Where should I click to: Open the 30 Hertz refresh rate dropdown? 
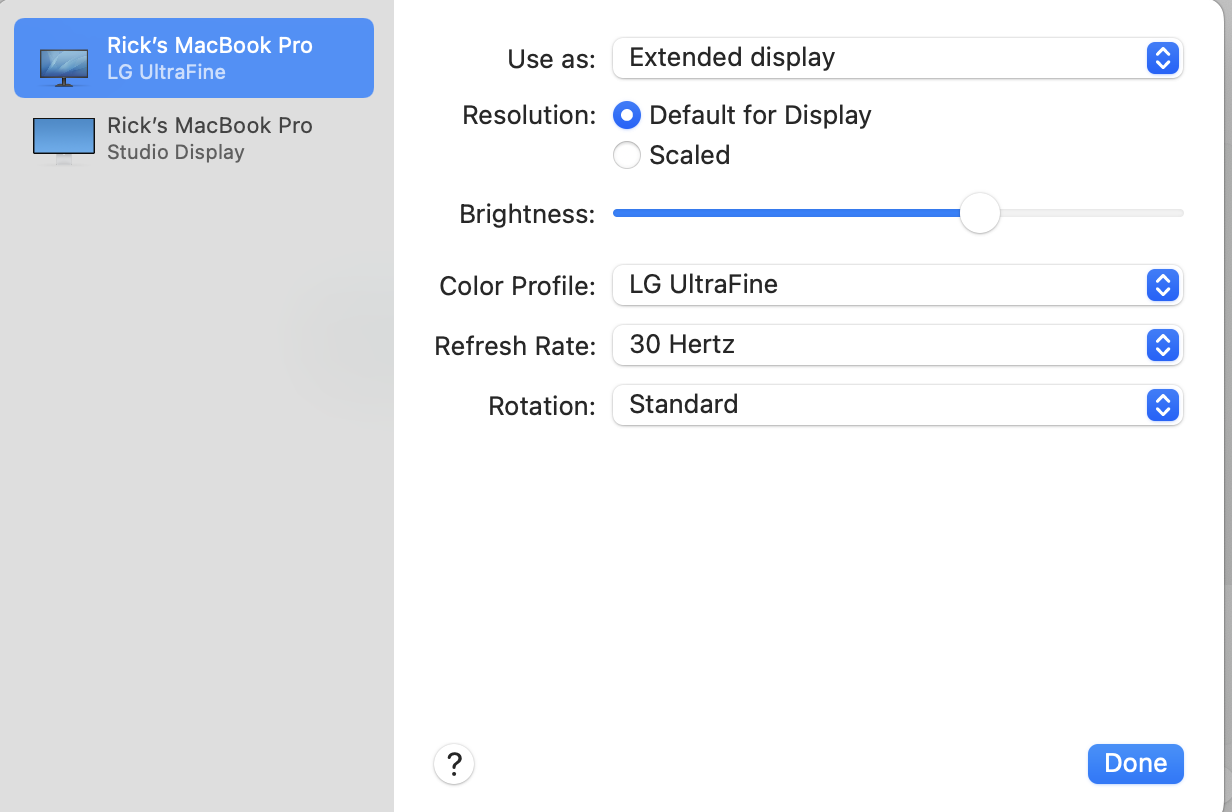(898, 345)
